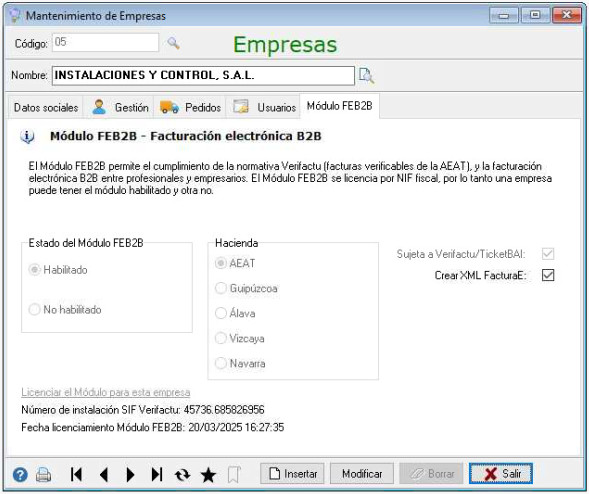Image resolution: width=589 pixels, height=494 pixels.
Task: Click the Nombre input field
Action: (x=203, y=76)
